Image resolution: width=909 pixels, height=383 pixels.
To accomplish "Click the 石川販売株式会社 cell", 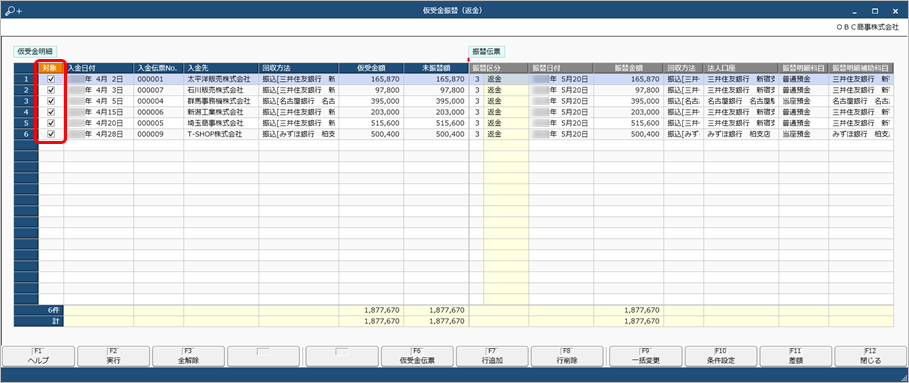I will [221, 90].
